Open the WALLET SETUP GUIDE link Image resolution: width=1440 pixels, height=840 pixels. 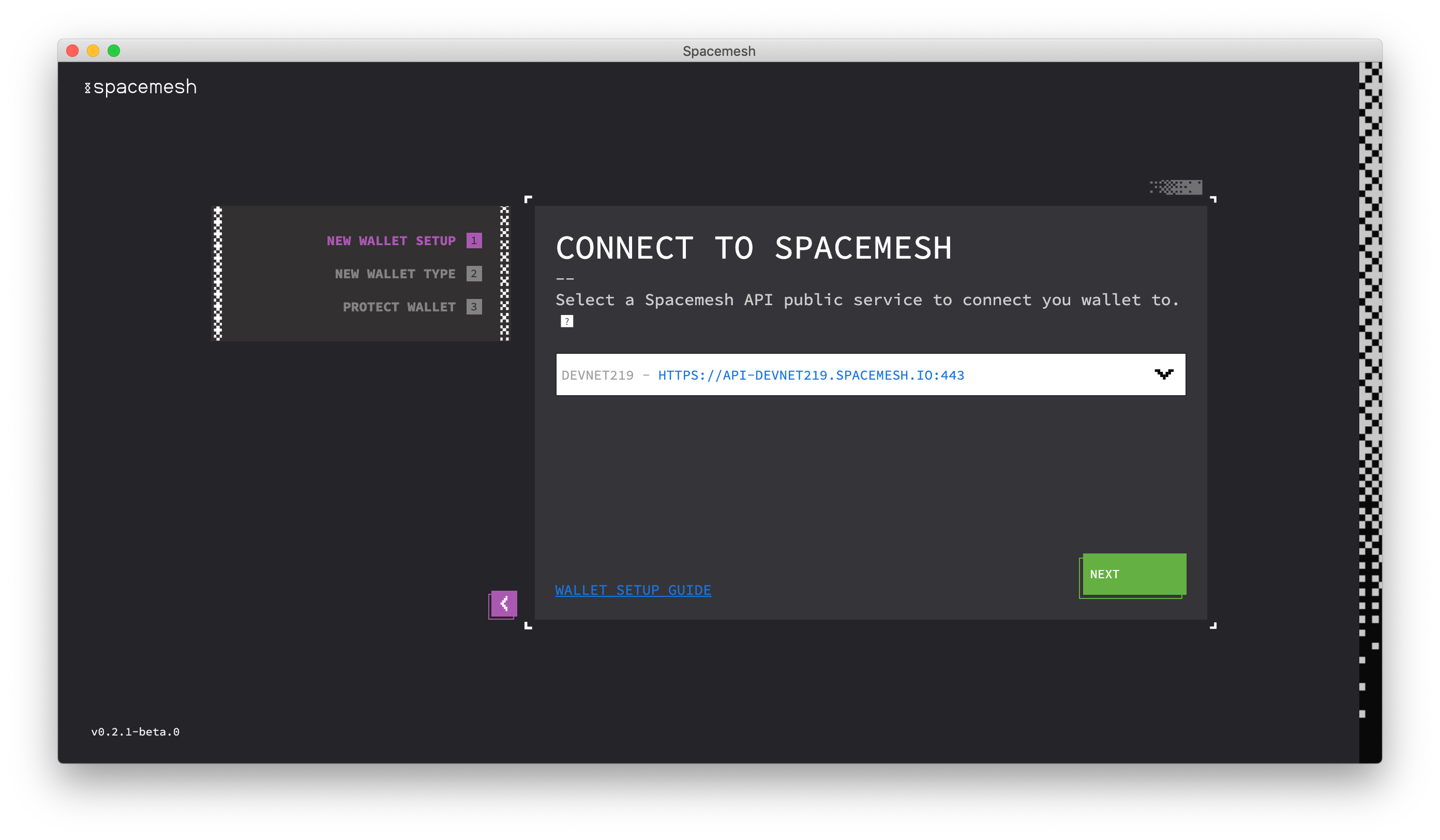tap(633, 590)
